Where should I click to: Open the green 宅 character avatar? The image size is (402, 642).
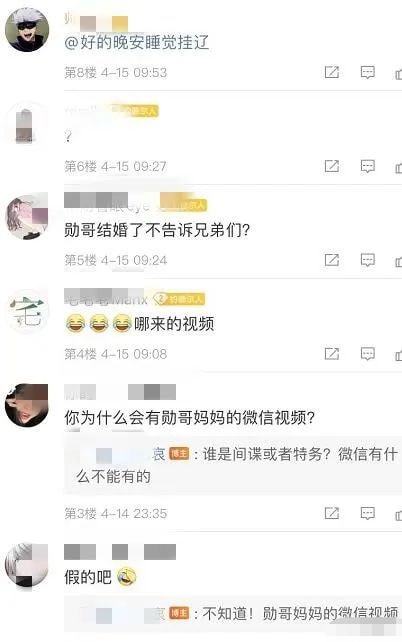tap(27, 312)
